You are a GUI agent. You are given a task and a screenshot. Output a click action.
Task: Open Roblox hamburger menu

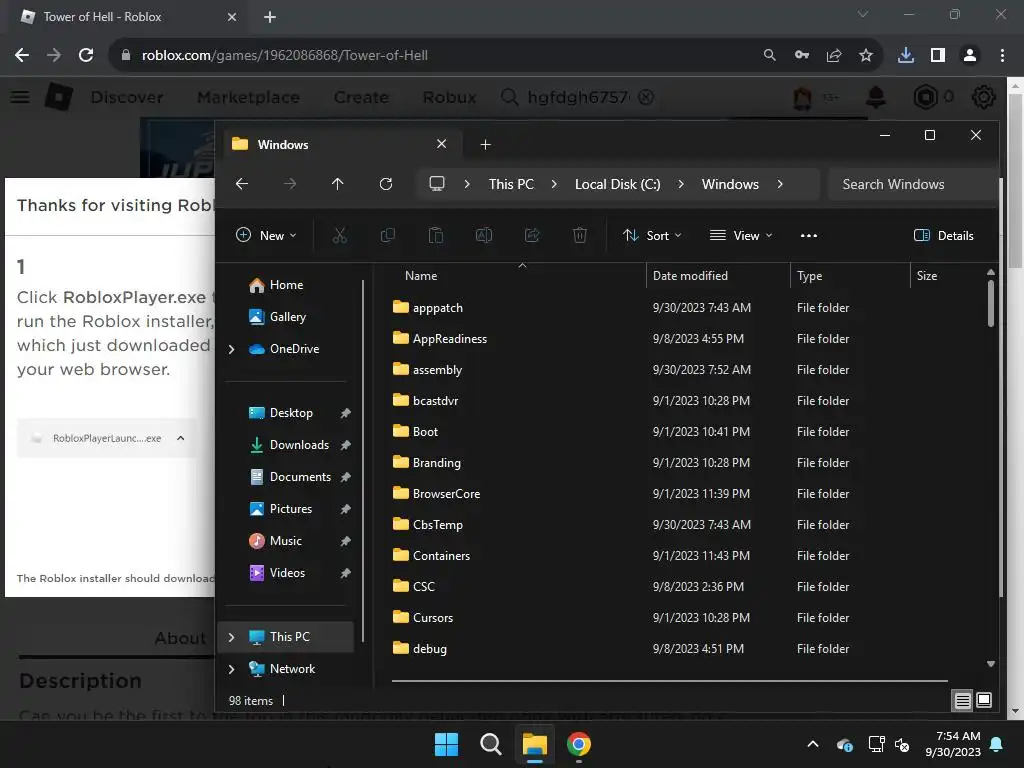(20, 97)
